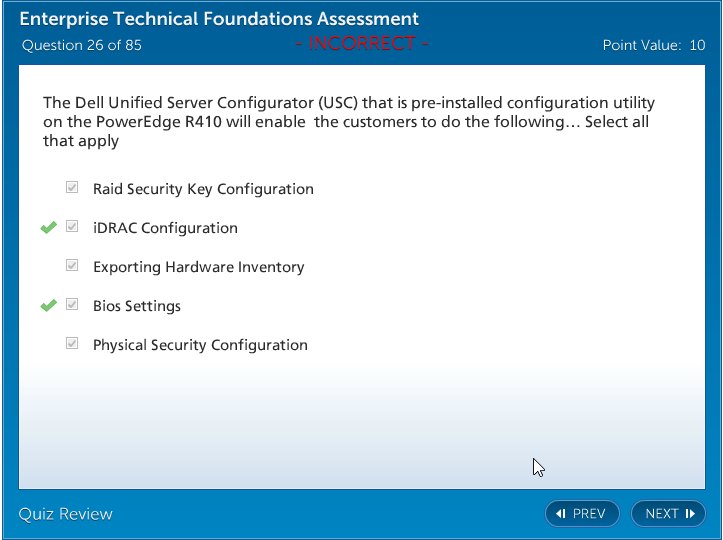Click the Dell Unified Server Configurator question text
The image size is (723, 540).
click(350, 122)
